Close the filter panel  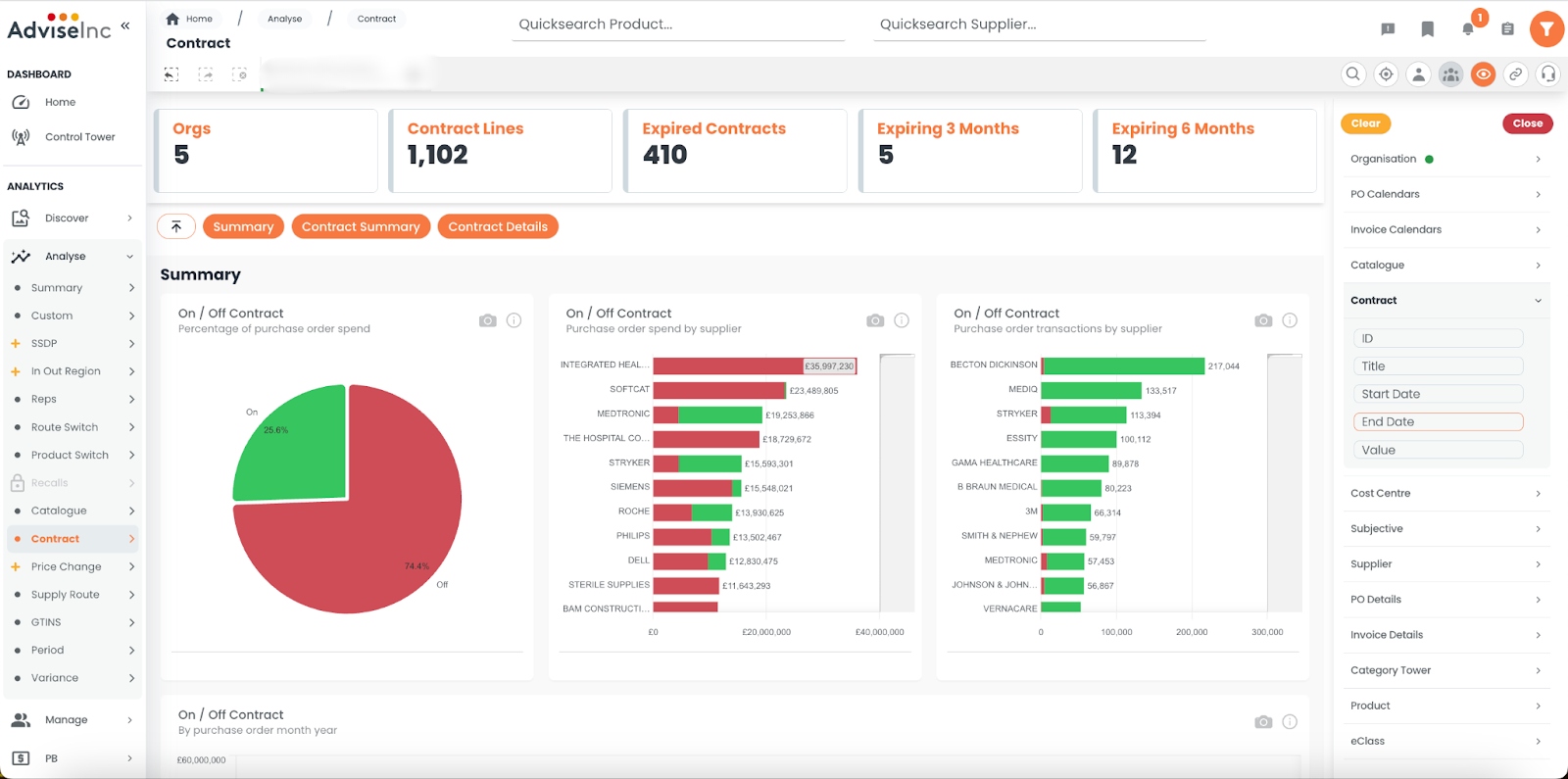point(1527,123)
